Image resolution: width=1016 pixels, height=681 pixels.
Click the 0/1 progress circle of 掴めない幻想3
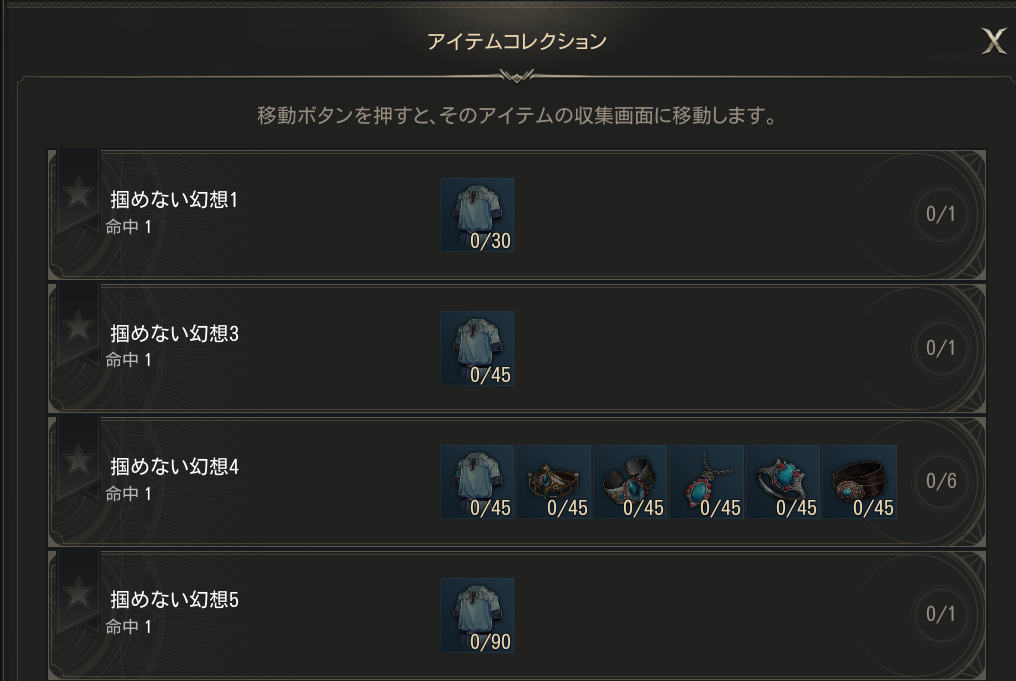point(941,347)
